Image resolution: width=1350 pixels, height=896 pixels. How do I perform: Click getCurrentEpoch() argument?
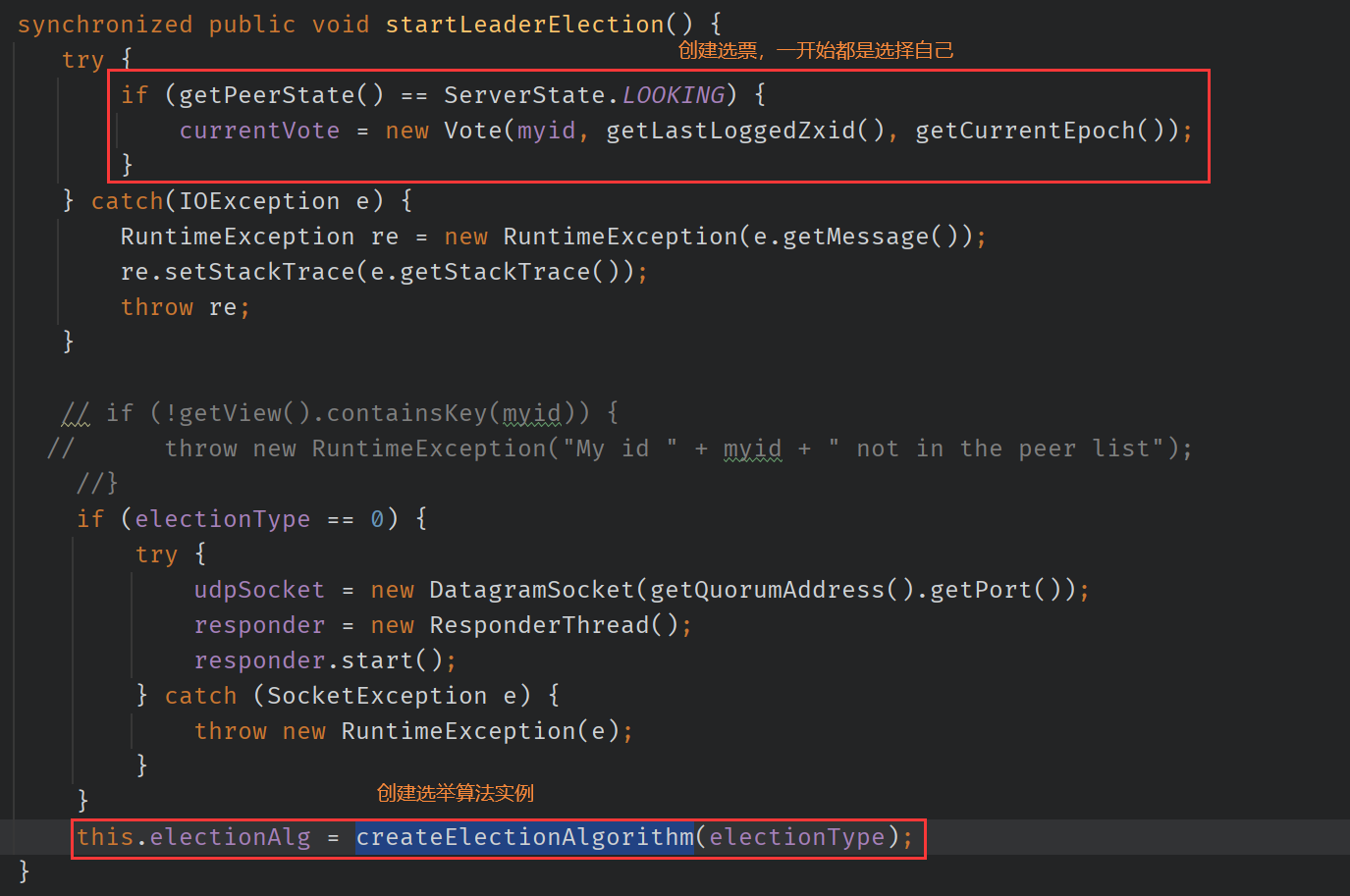(1040, 131)
